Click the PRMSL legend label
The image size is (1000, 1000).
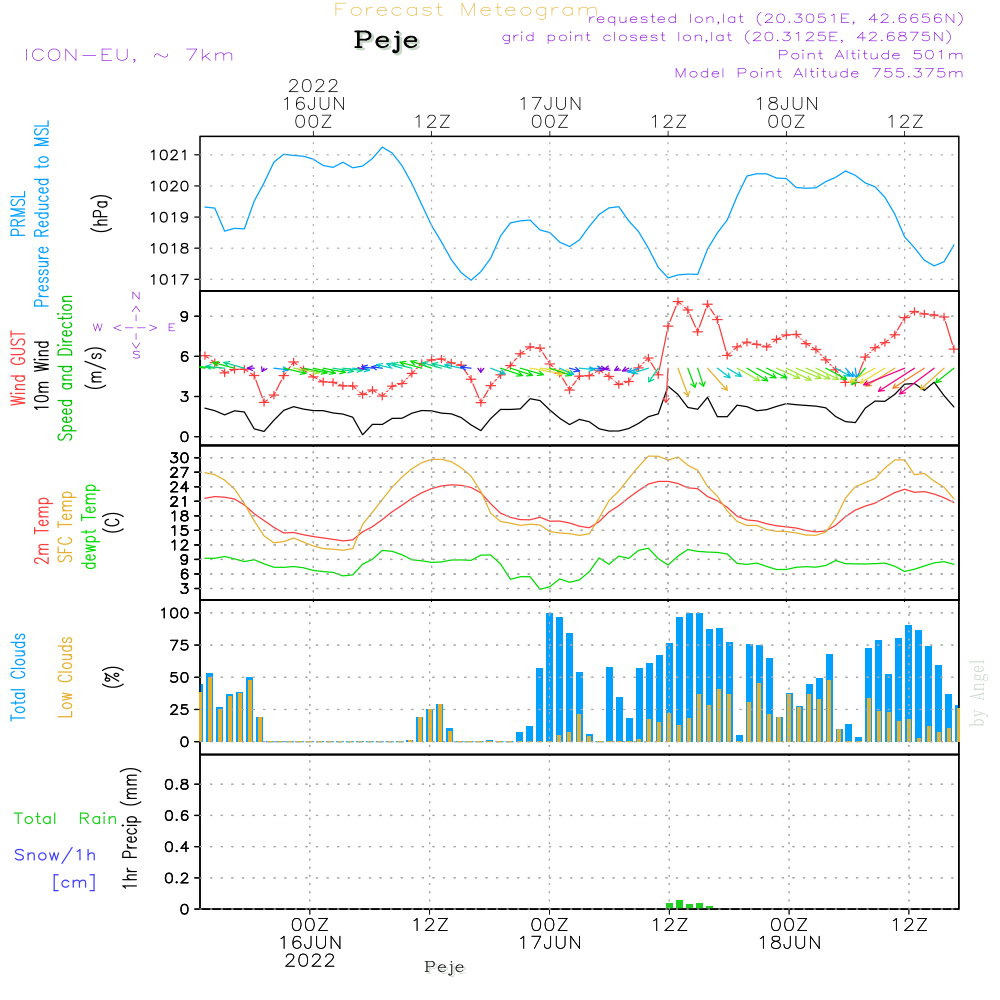[19, 213]
